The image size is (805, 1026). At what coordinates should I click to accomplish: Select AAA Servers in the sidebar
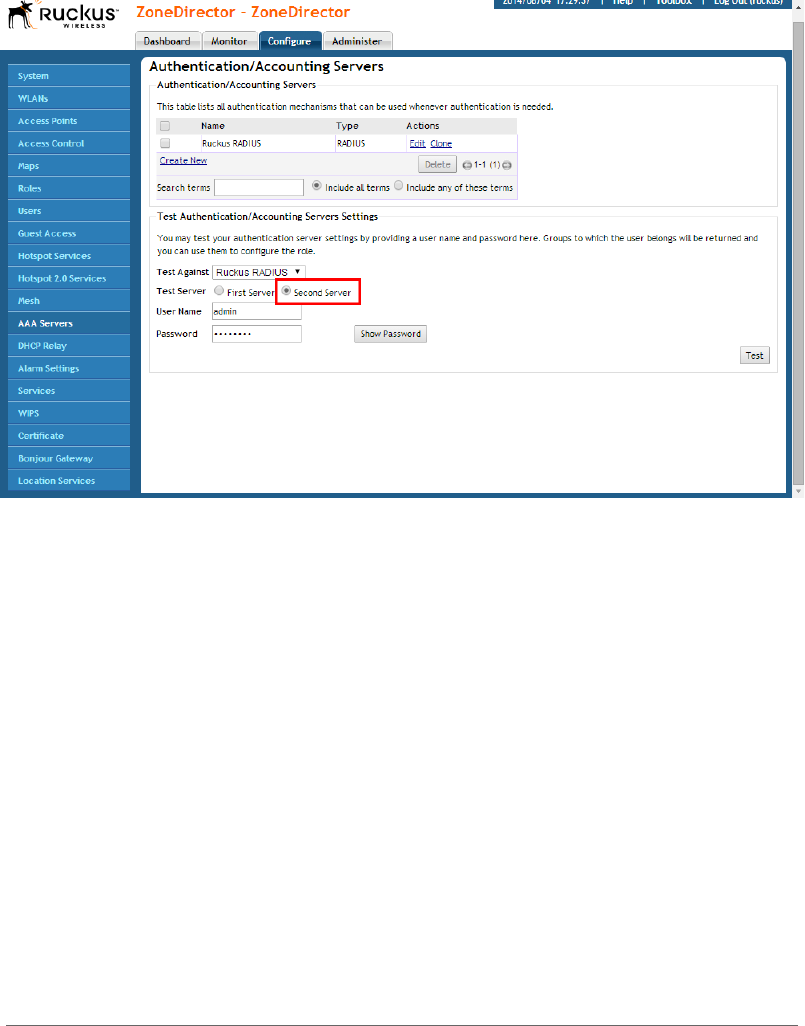point(69,323)
